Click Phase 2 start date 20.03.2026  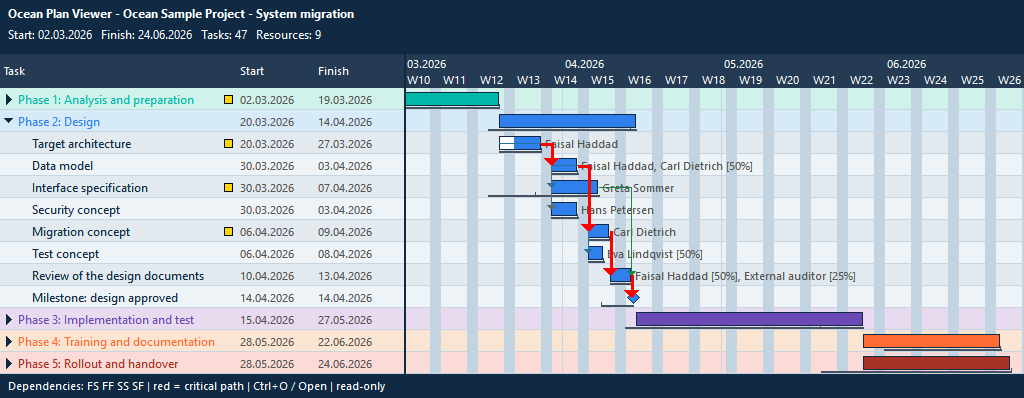tap(267, 122)
